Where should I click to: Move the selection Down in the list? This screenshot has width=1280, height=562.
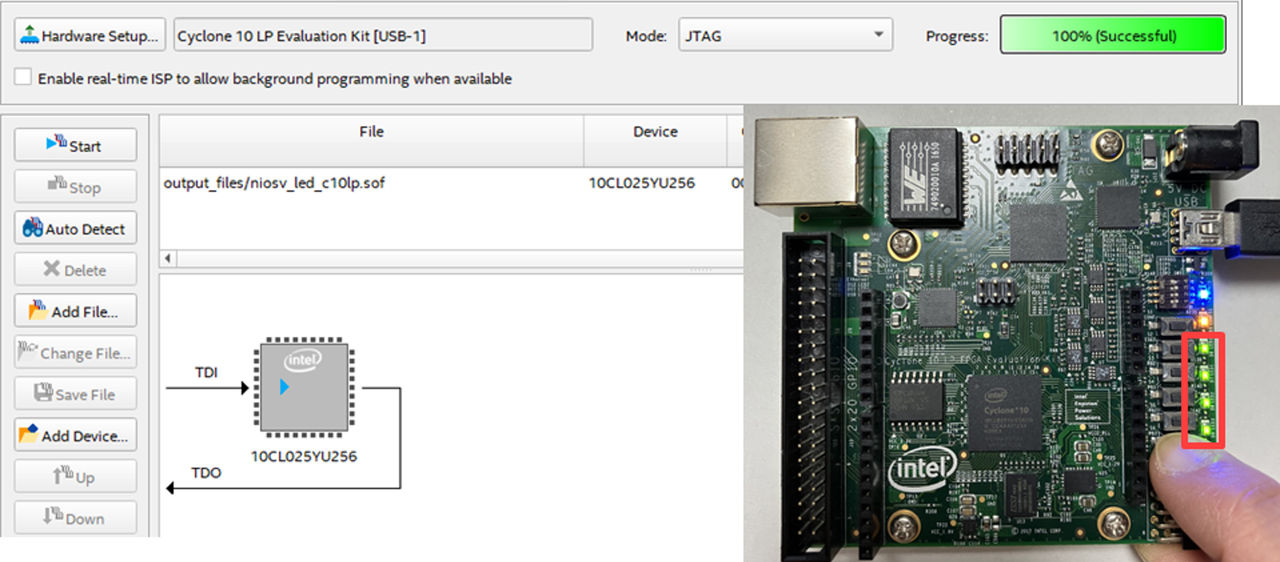(x=75, y=518)
